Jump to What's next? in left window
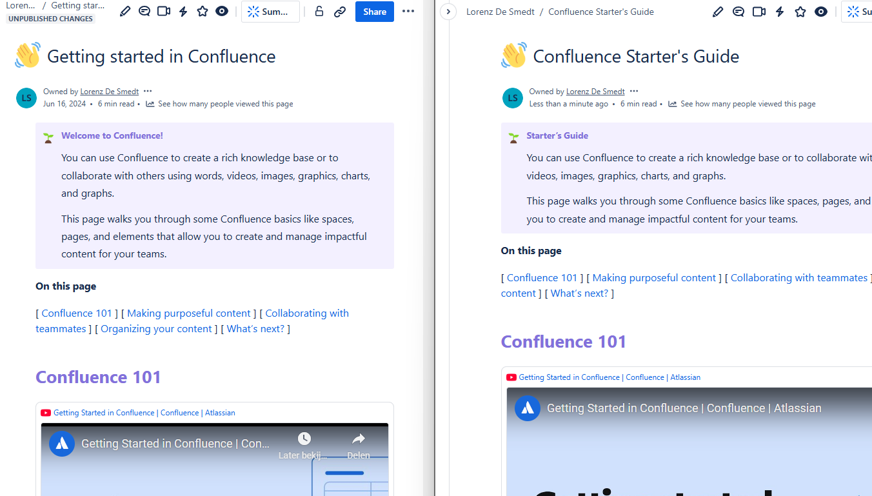 coord(255,329)
